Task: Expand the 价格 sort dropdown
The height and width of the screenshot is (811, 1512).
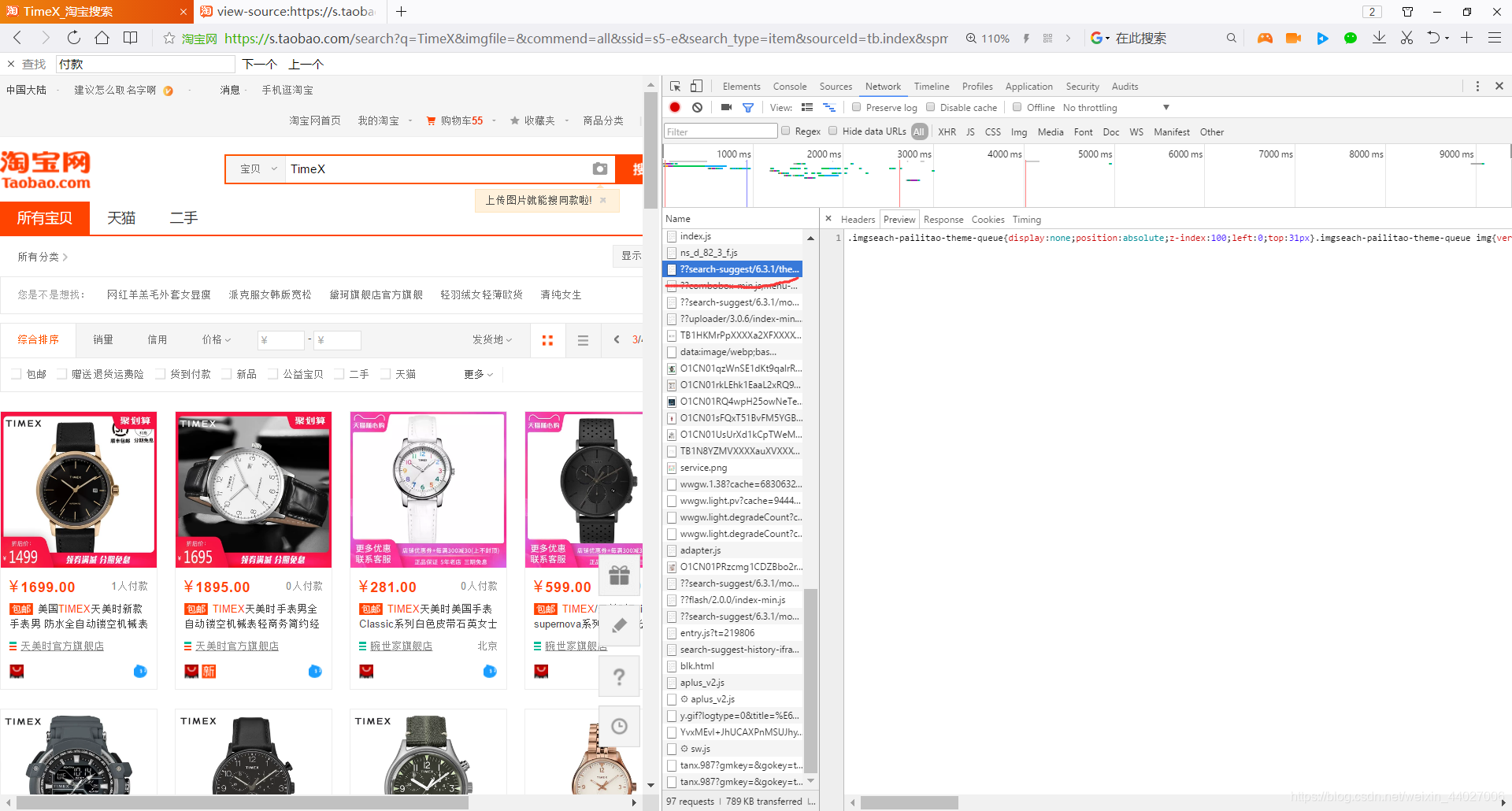Action: (x=217, y=339)
